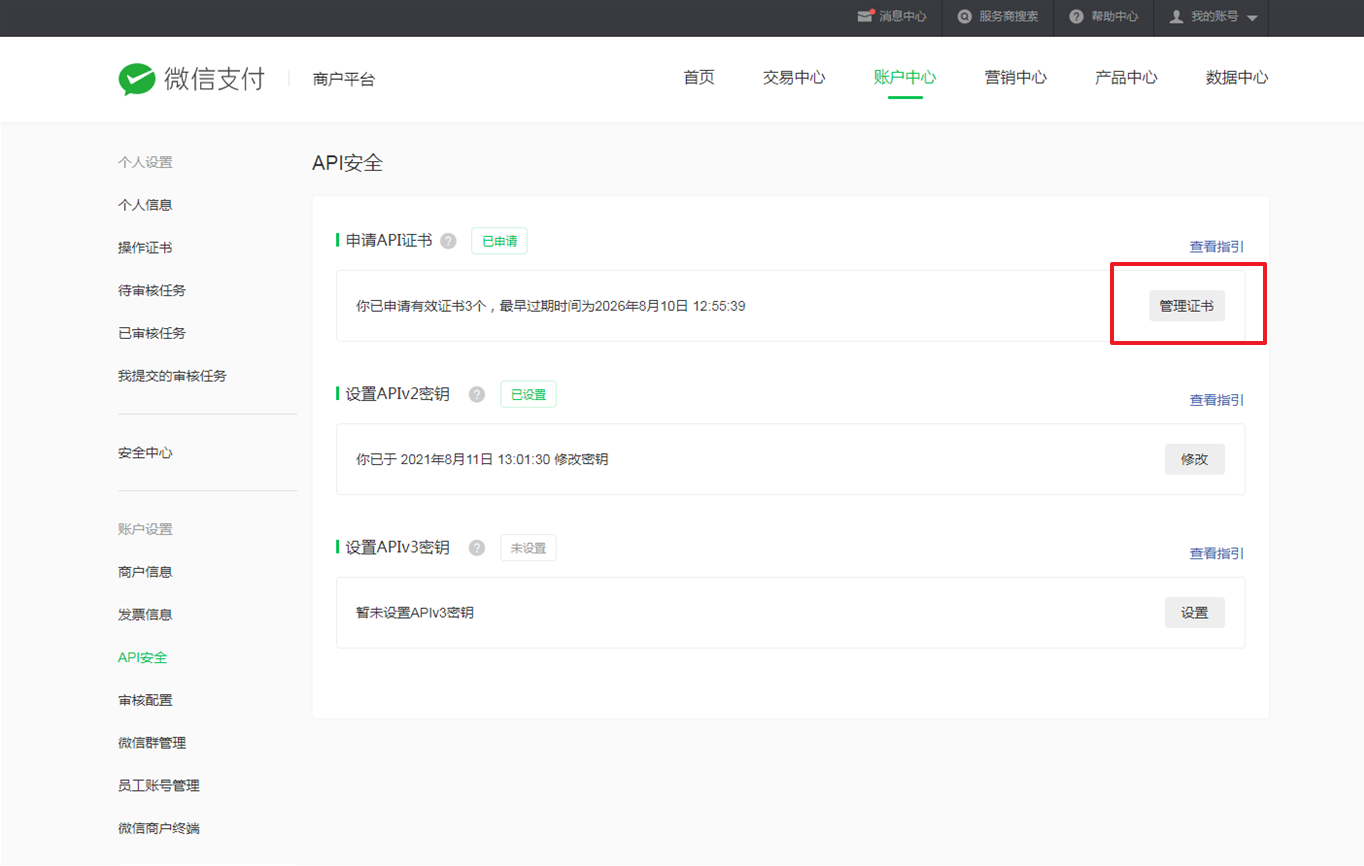Viewport: 1364px width, 866px height.
Task: Click the 服务商搜索 search icon
Action: coord(965,17)
